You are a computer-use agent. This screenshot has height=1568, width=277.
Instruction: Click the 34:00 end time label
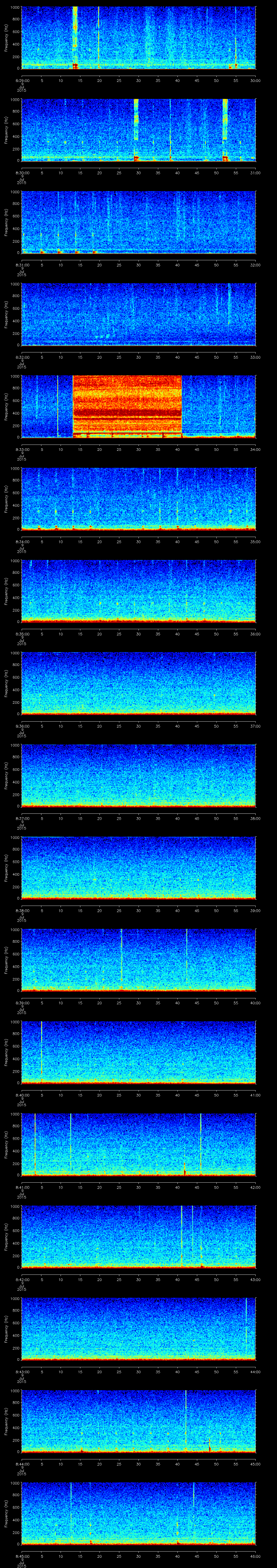coord(255,449)
